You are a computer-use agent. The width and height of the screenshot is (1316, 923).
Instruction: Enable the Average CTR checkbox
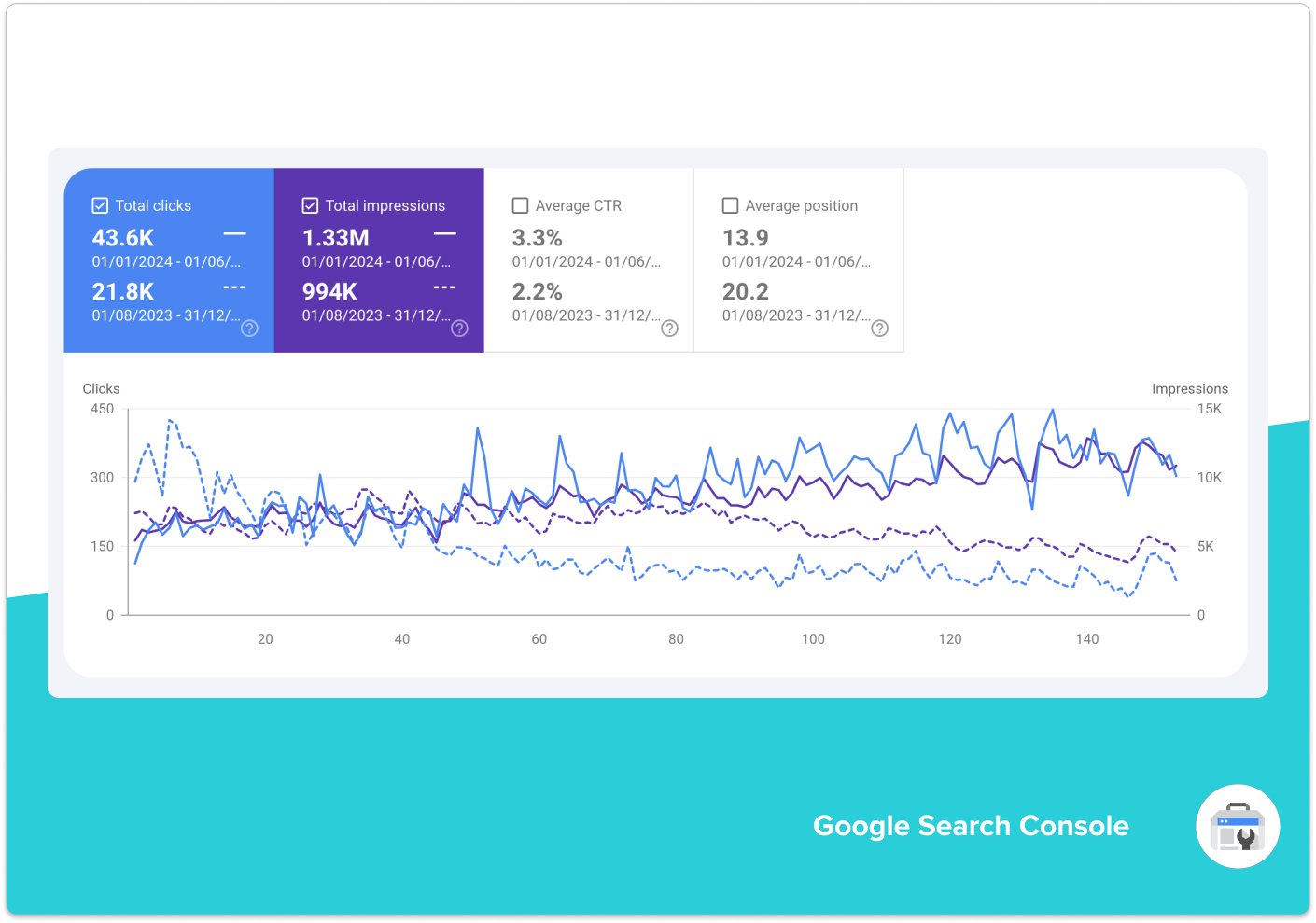(x=520, y=204)
